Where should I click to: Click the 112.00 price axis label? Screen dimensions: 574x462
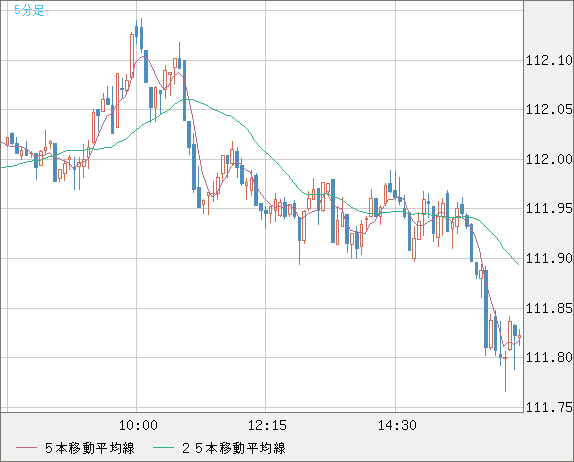tap(549, 159)
